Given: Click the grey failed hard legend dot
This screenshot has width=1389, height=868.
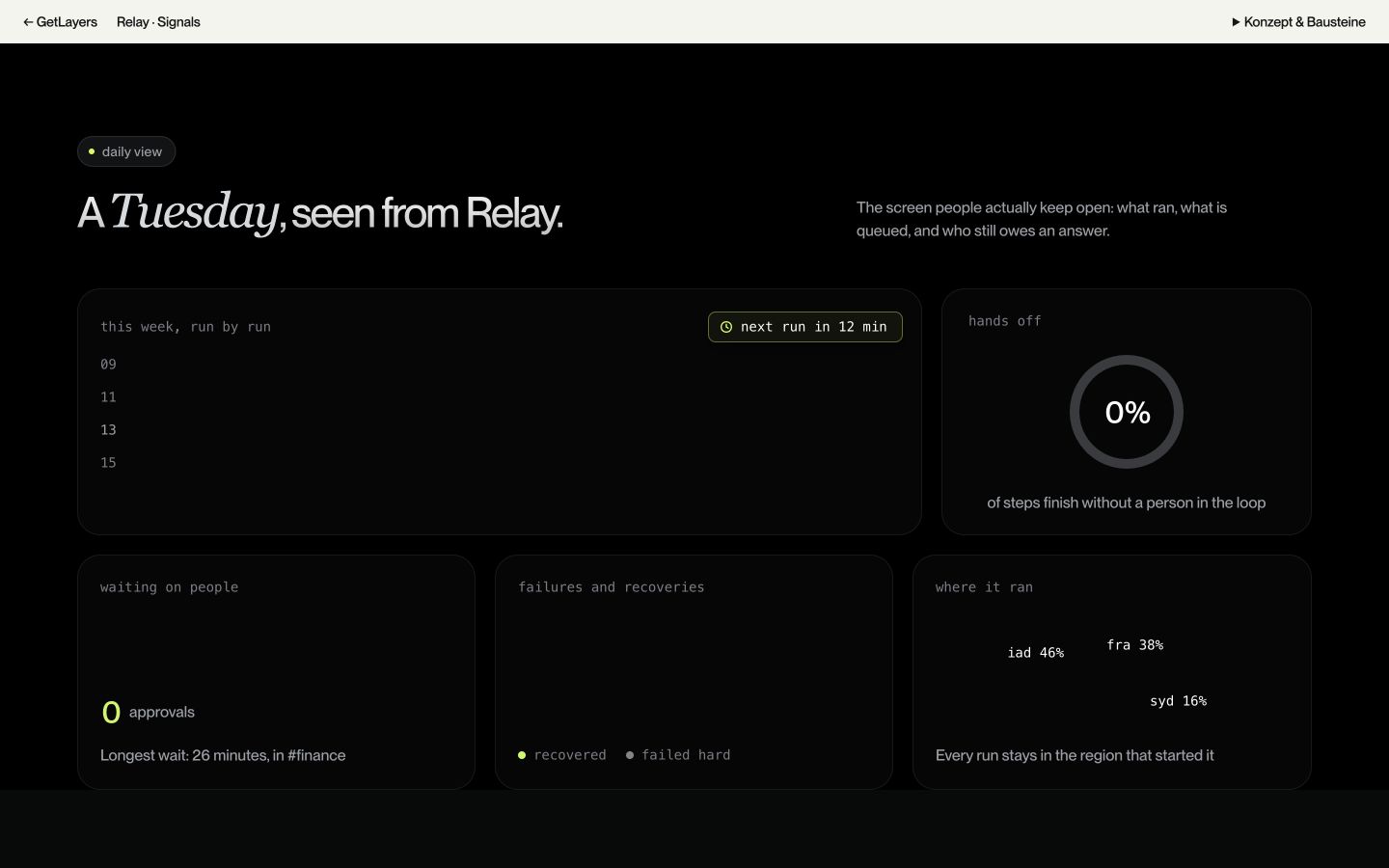Looking at the screenshot, I should (x=630, y=755).
